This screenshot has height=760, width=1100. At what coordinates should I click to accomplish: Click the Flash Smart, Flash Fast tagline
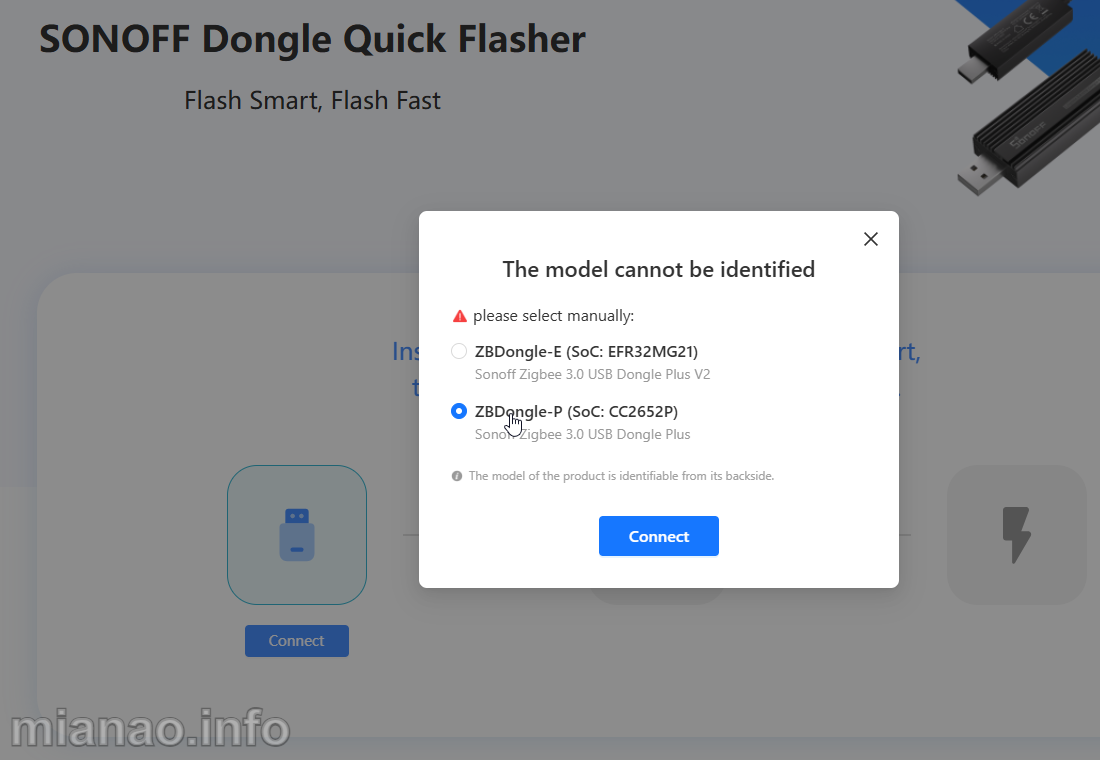pos(312,101)
